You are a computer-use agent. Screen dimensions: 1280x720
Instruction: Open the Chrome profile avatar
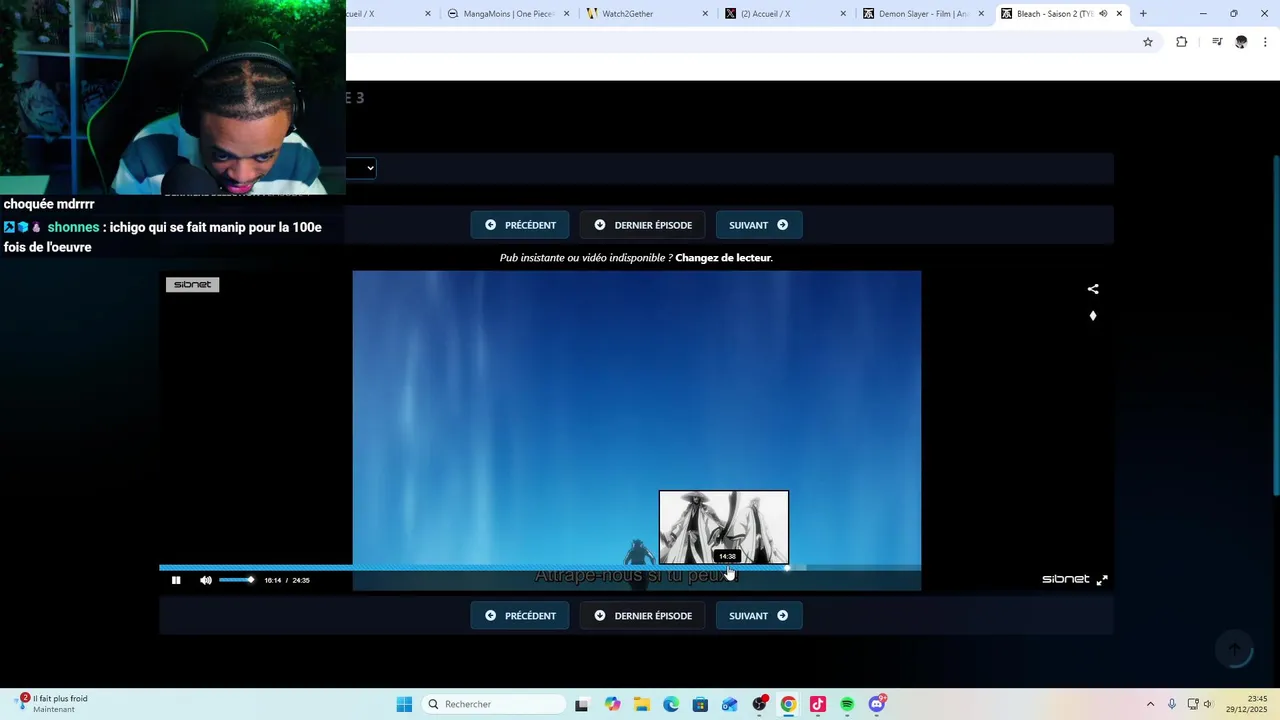[1241, 42]
